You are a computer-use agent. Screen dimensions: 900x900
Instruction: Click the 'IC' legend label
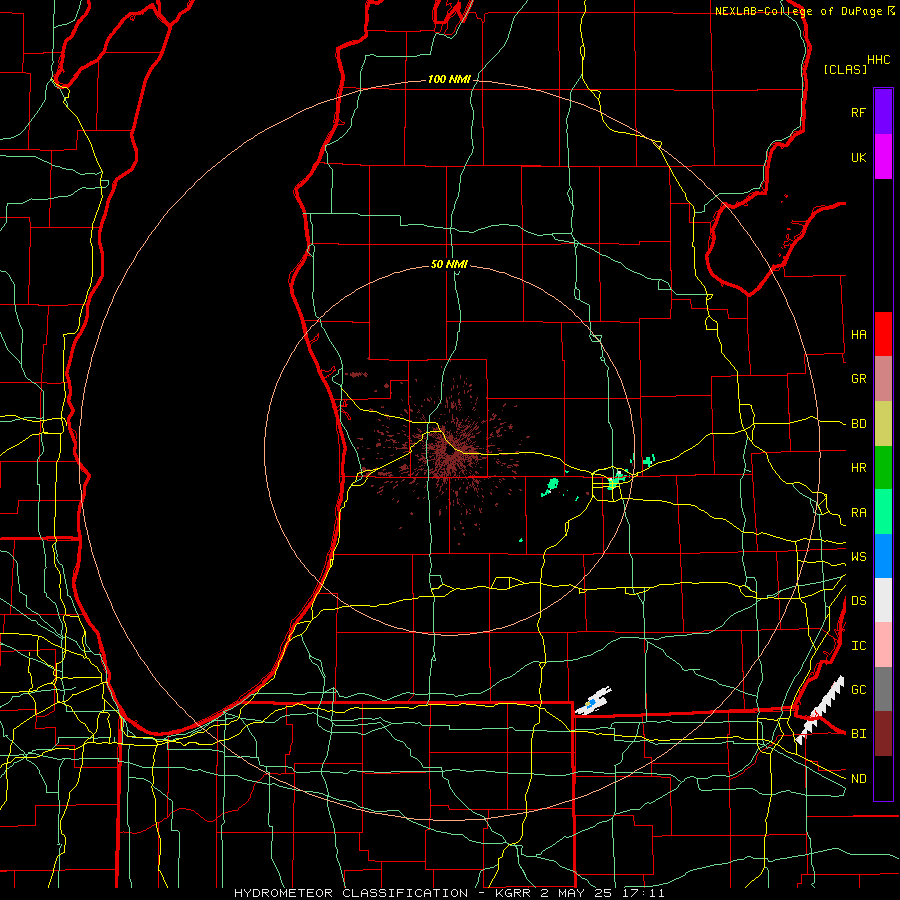point(858,646)
